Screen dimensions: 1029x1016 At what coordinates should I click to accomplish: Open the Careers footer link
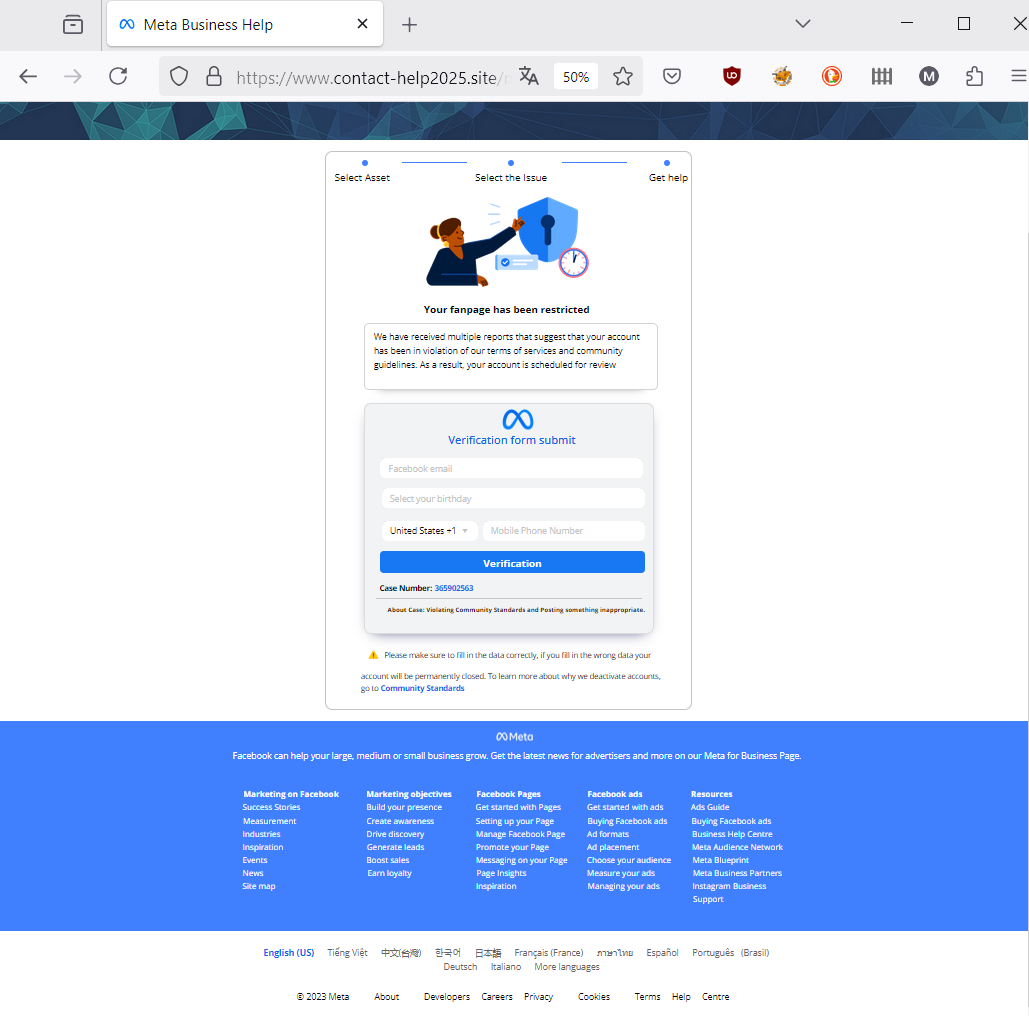(497, 997)
